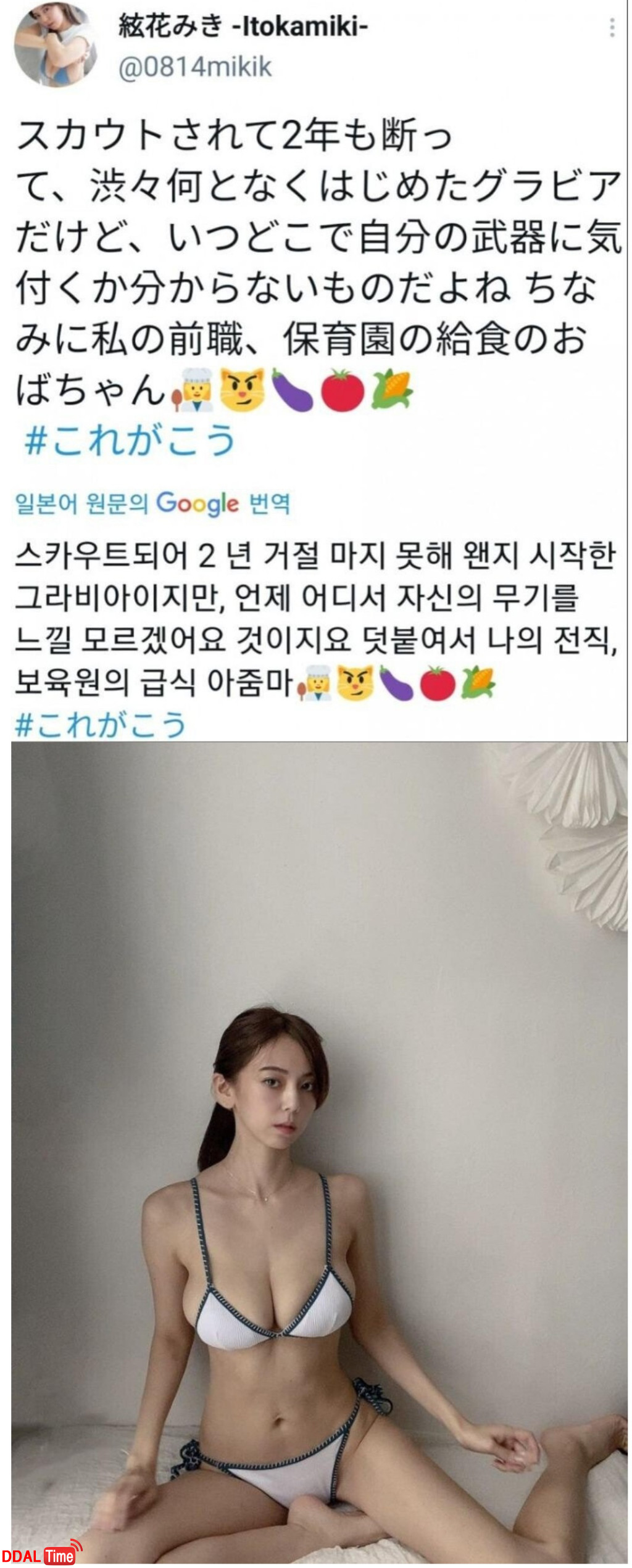Click the Google logo in the translation notice
This screenshot has height=1568, width=632.
197,504
